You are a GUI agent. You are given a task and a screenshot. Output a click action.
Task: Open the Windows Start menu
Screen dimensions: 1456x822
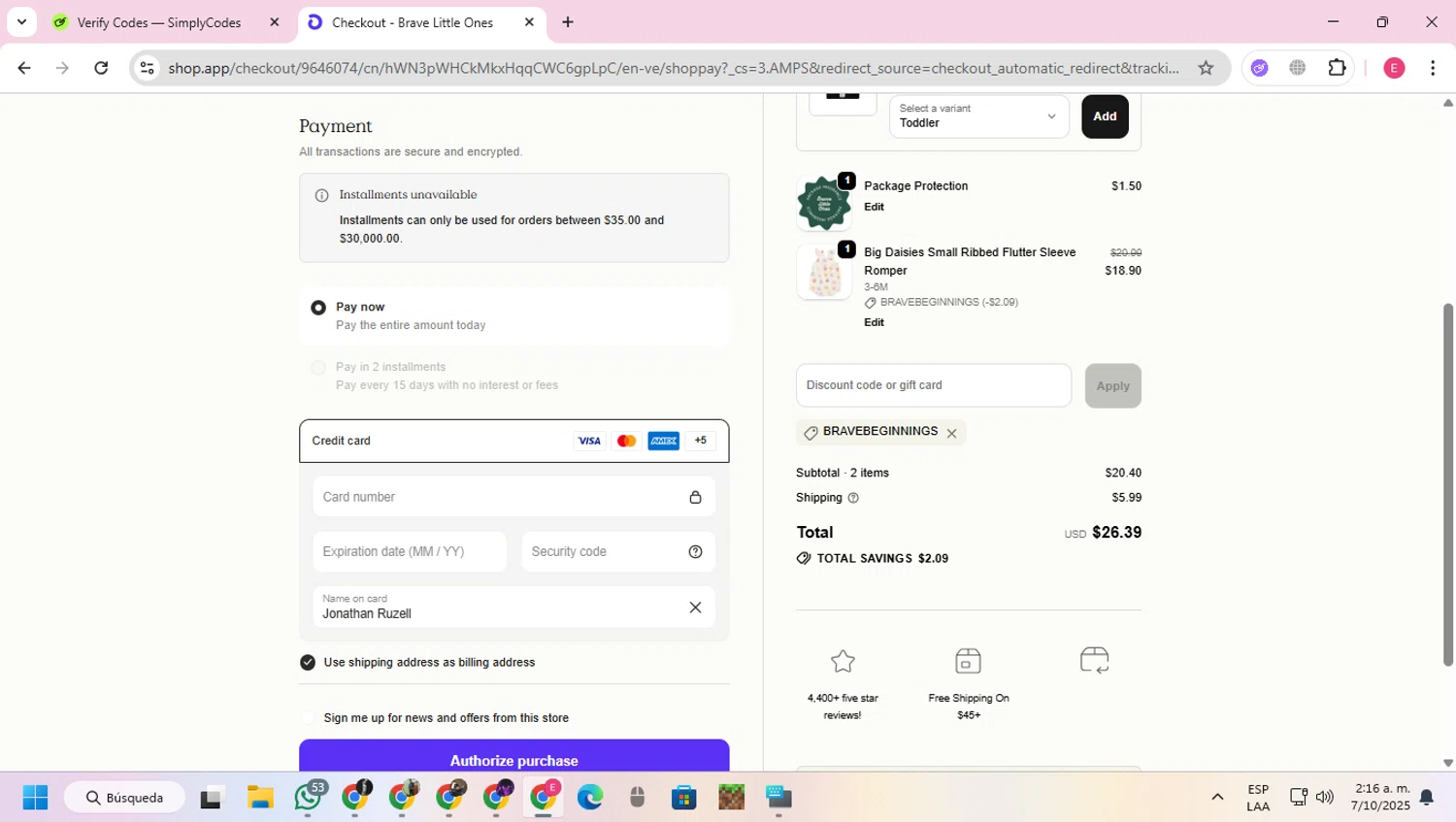[x=35, y=798]
